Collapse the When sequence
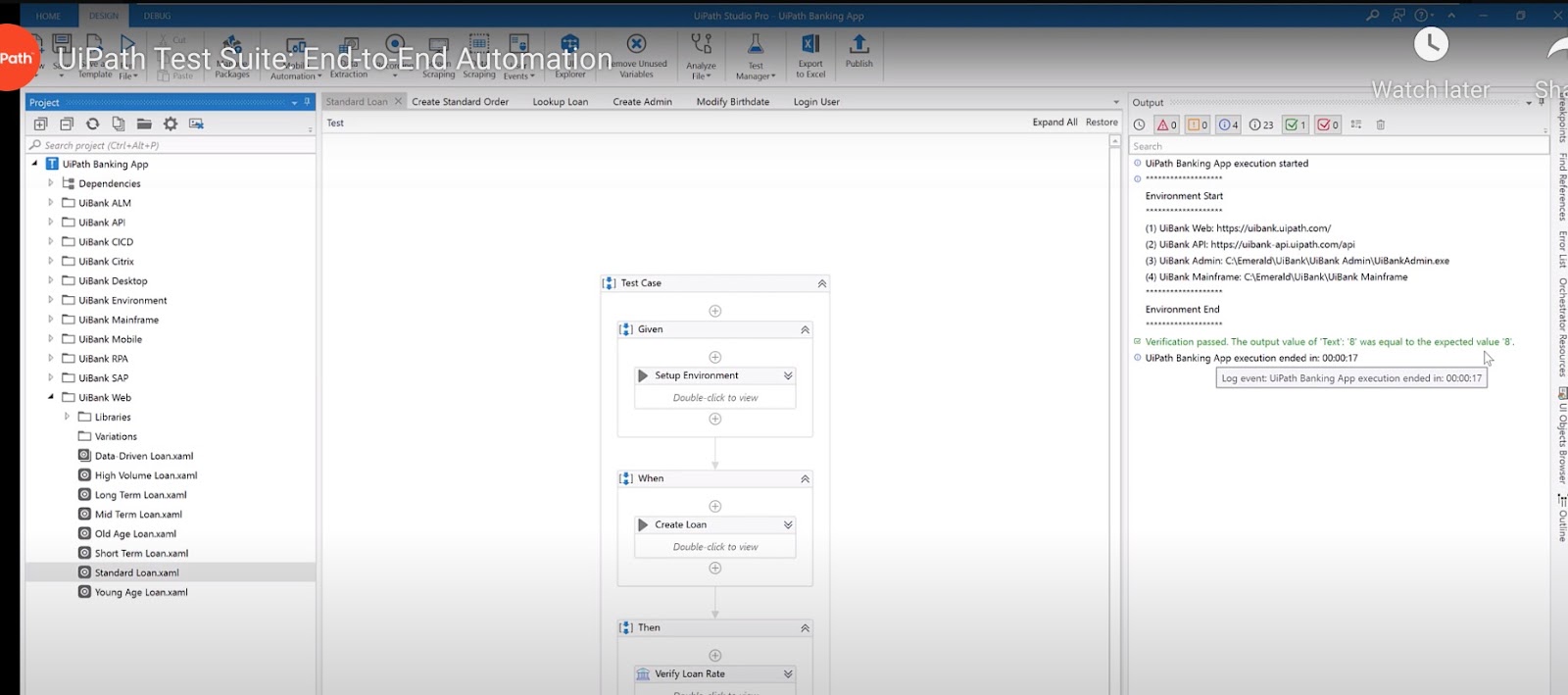The image size is (1568, 695). 806,478
